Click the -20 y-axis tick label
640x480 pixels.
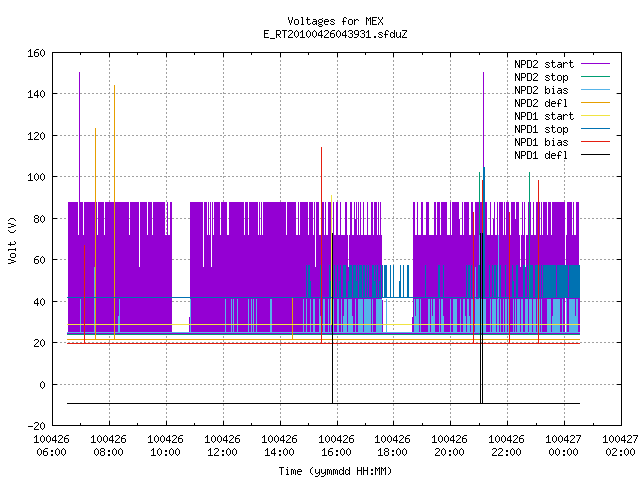(x=36, y=426)
